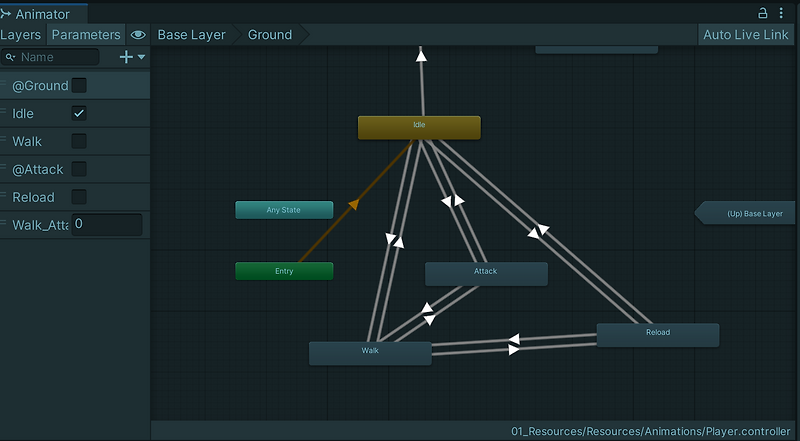Open the add parameter dropdown arrow
Screen dimensions: 800x441
tap(141, 57)
